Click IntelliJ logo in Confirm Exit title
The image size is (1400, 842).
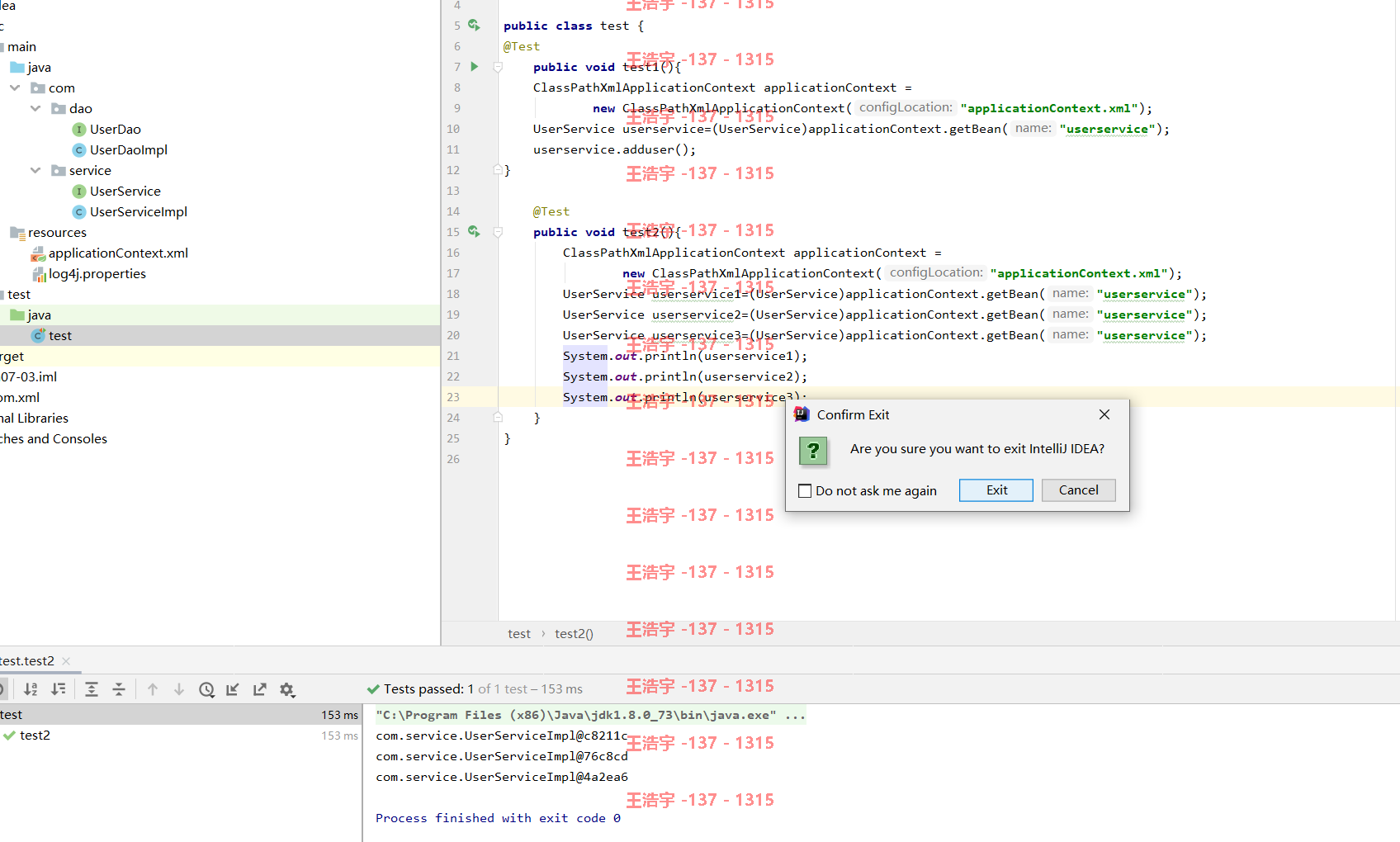pyautogui.click(x=802, y=414)
